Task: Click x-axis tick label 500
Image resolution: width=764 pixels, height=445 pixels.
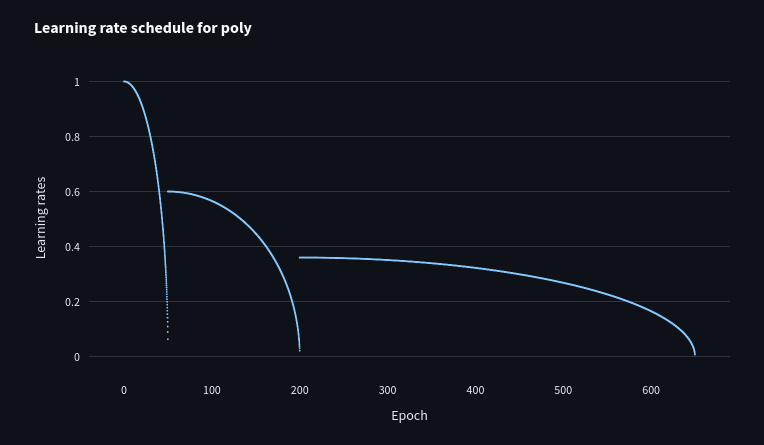Action: coord(563,390)
